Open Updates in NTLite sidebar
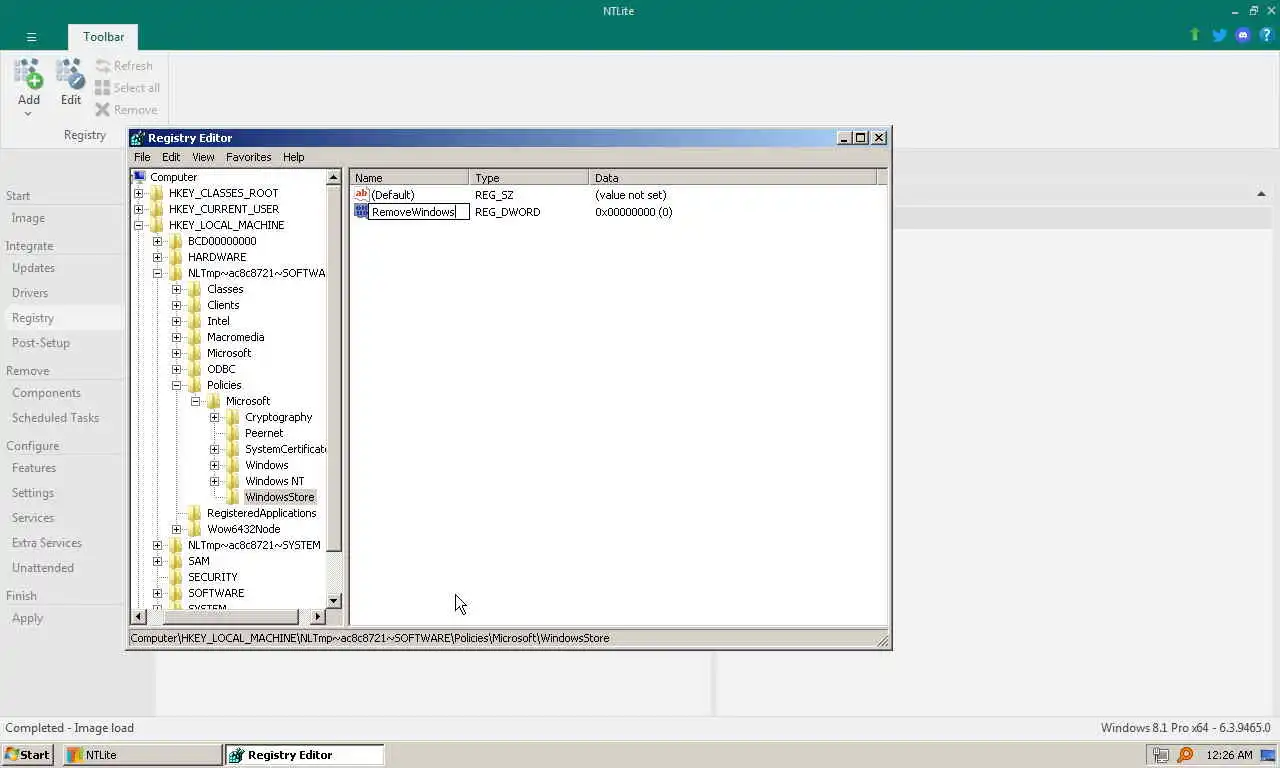 click(x=33, y=268)
